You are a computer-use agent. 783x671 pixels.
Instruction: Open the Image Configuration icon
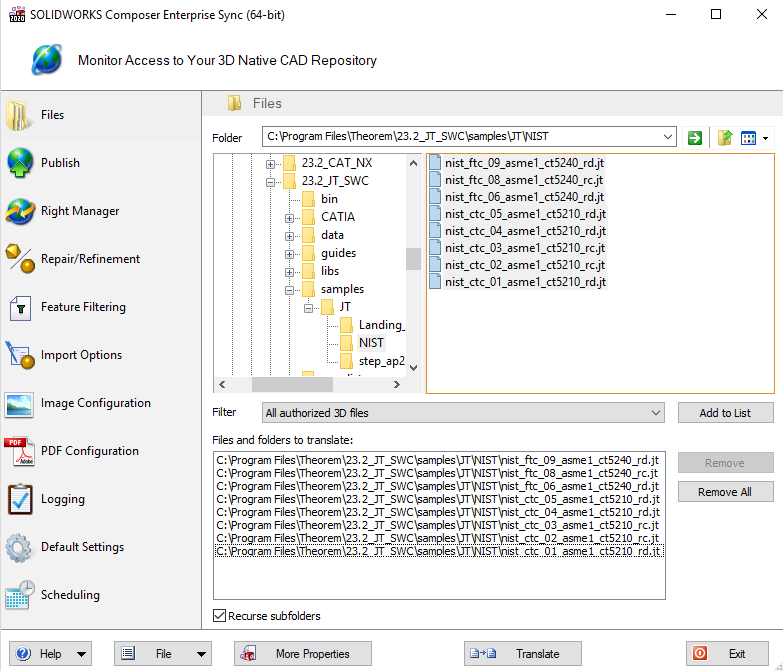(19, 404)
